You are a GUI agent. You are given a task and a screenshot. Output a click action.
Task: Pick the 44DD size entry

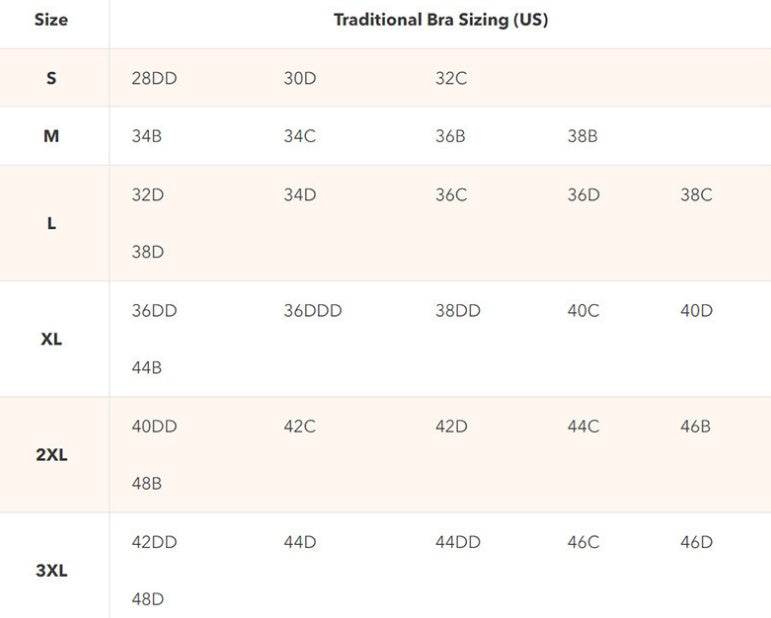tap(458, 543)
